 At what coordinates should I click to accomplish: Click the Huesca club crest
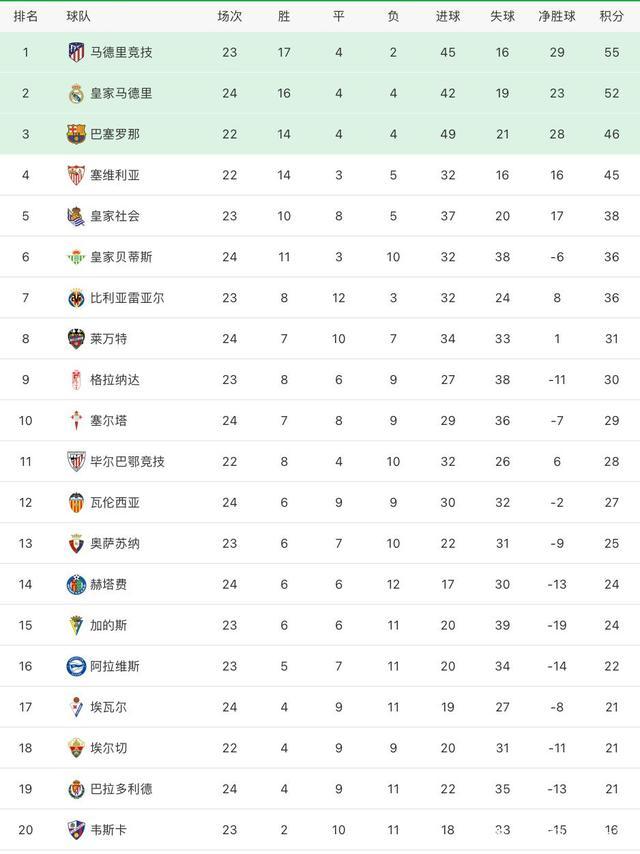coord(76,830)
